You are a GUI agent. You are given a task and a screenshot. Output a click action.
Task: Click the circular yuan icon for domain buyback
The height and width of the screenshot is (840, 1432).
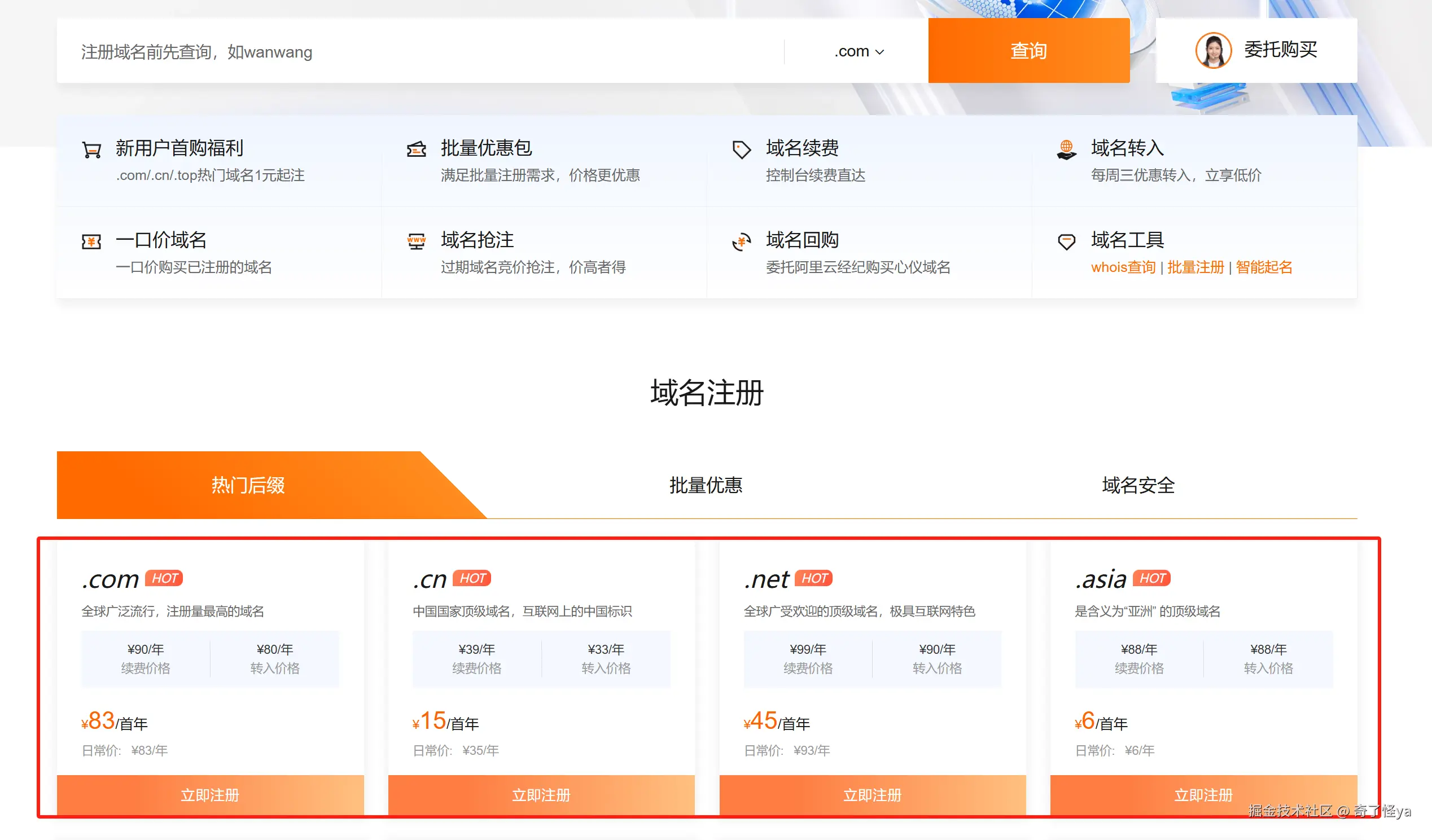741,242
